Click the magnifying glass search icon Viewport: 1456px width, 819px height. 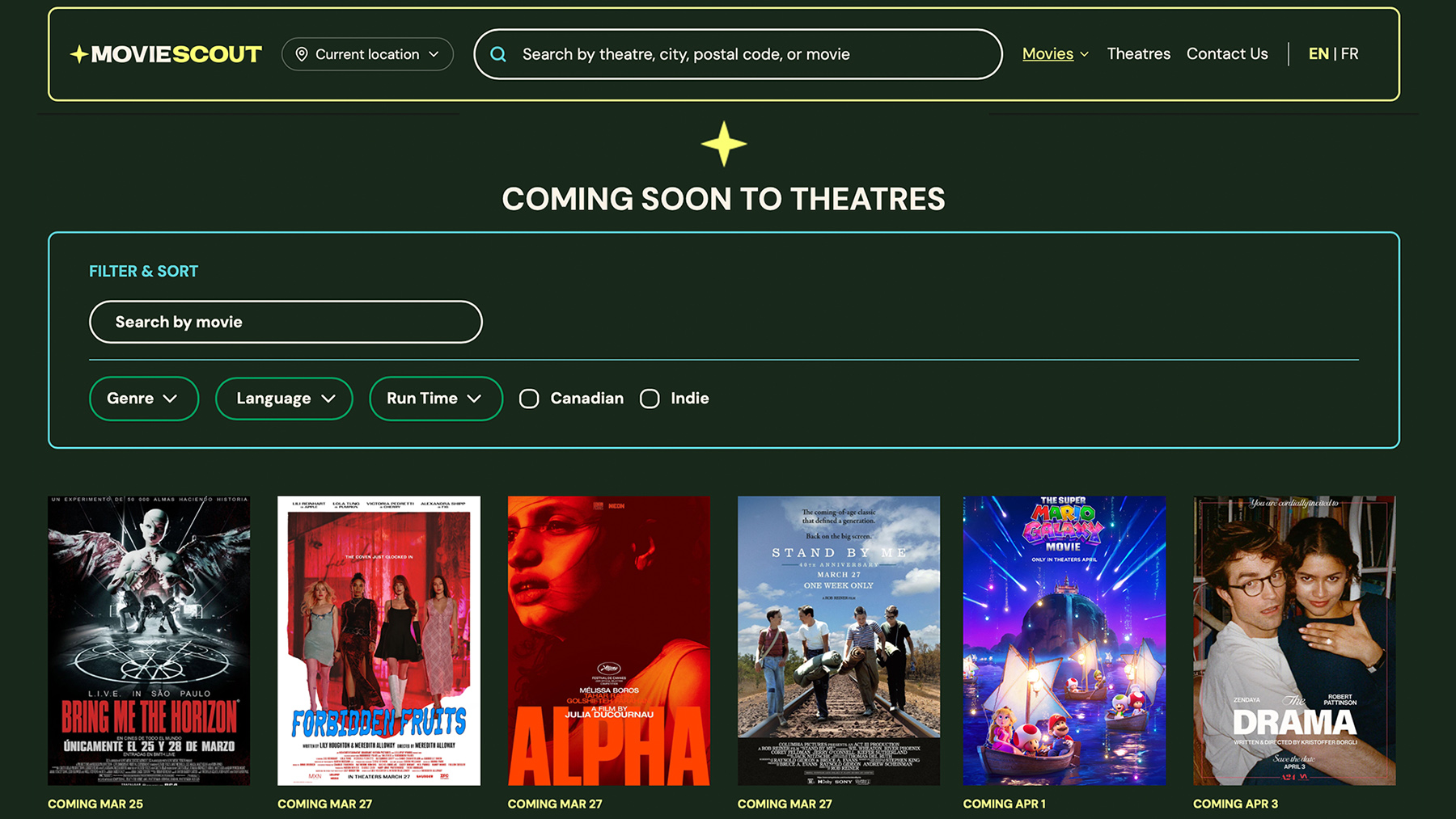coord(498,54)
